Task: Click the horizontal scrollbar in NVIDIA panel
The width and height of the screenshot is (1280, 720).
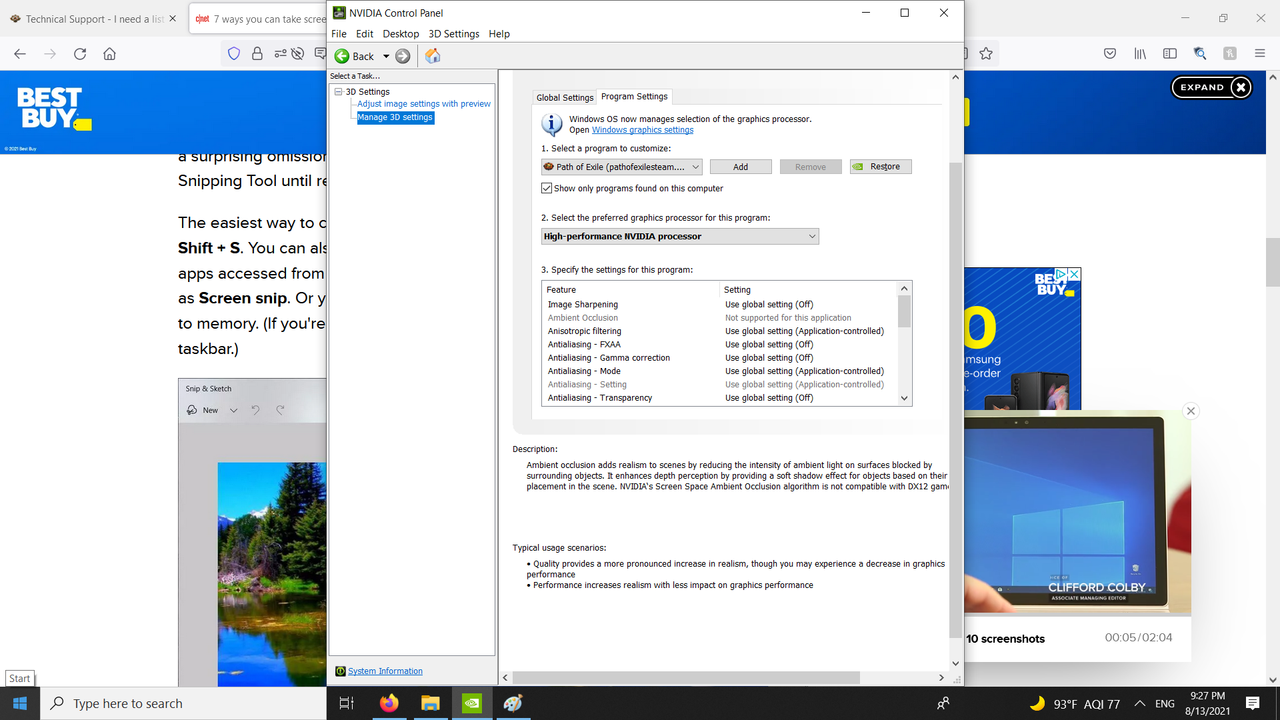Action: point(687,678)
